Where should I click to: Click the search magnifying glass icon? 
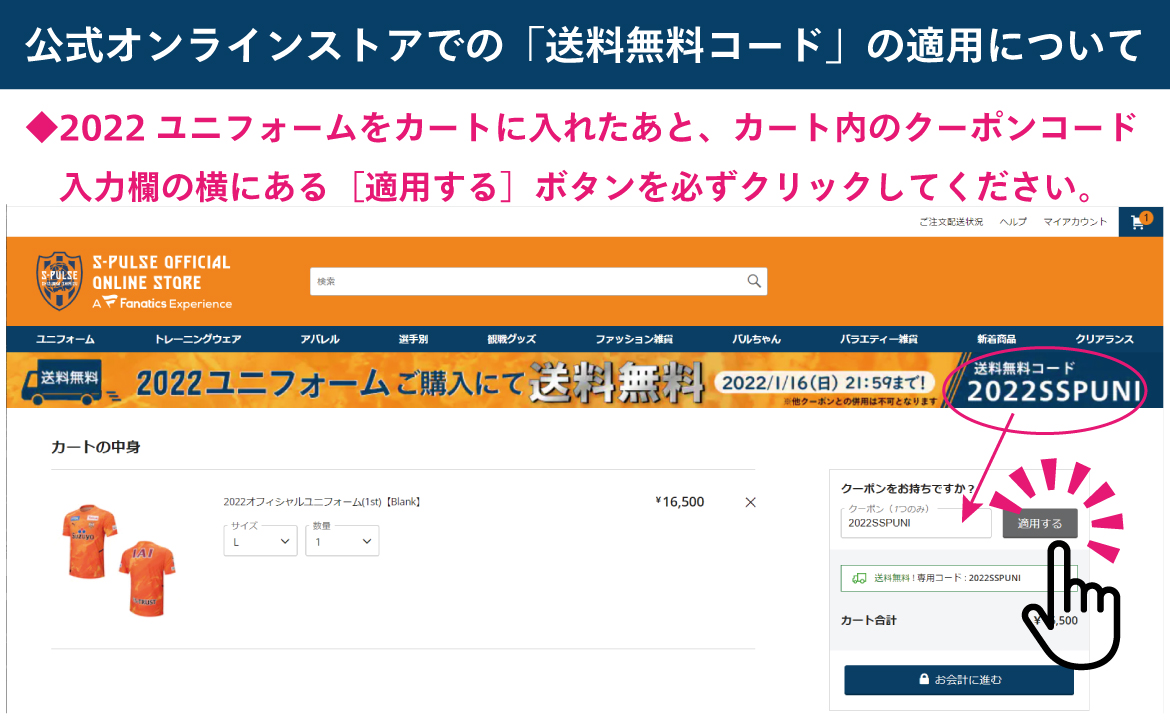coord(754,282)
